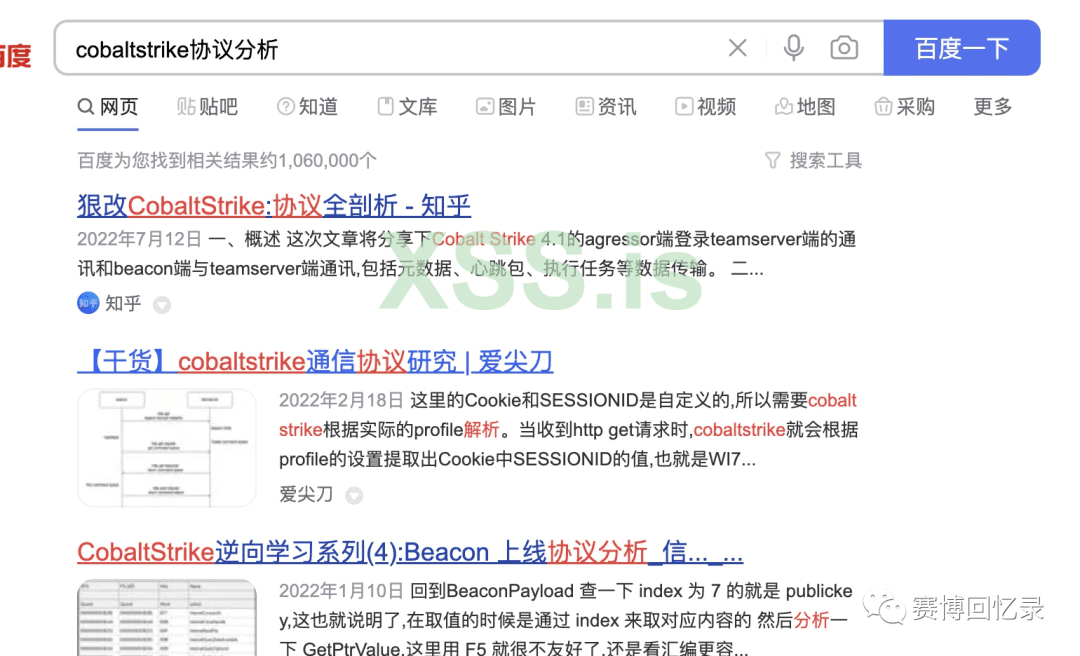The height and width of the screenshot is (656, 1080).
Task: Open the 采购 tab
Action: click(x=904, y=107)
